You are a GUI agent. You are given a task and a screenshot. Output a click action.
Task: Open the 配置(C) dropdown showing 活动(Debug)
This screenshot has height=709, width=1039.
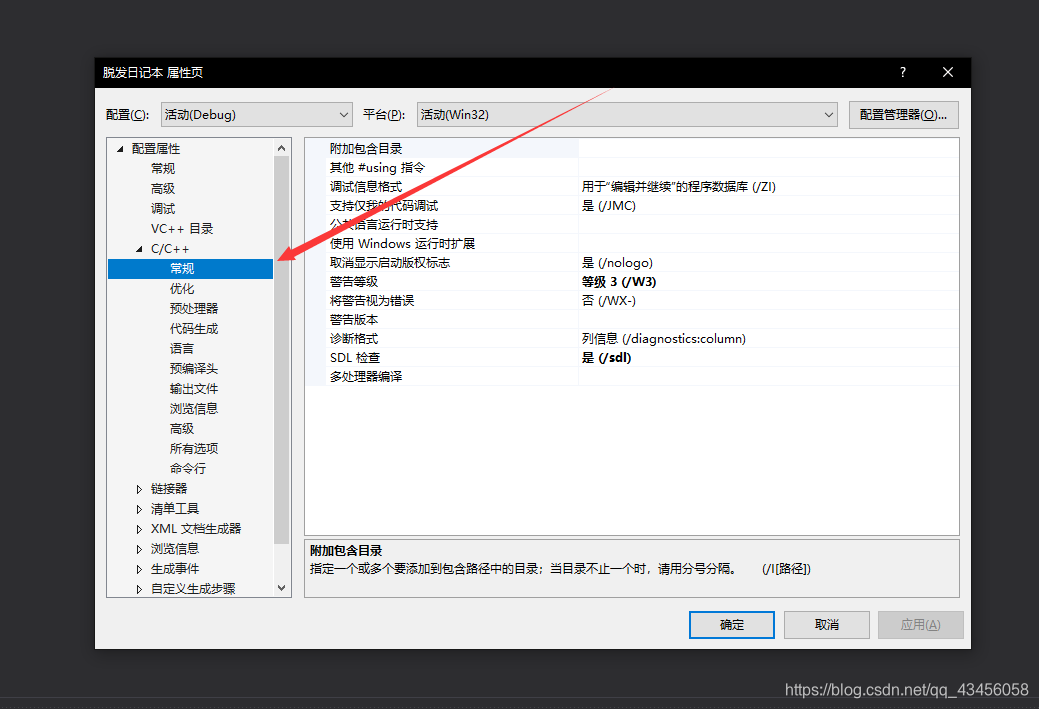(256, 114)
